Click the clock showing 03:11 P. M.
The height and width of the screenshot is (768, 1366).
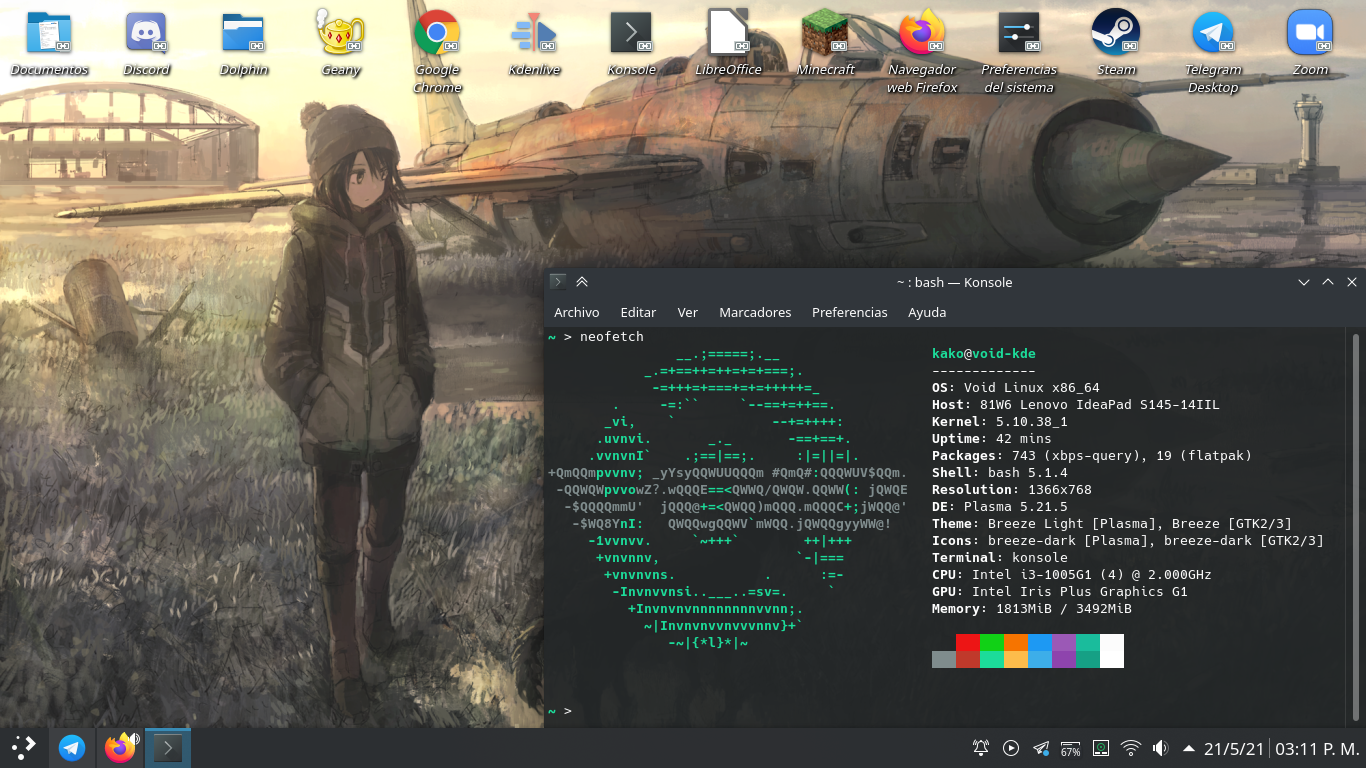(1317, 748)
